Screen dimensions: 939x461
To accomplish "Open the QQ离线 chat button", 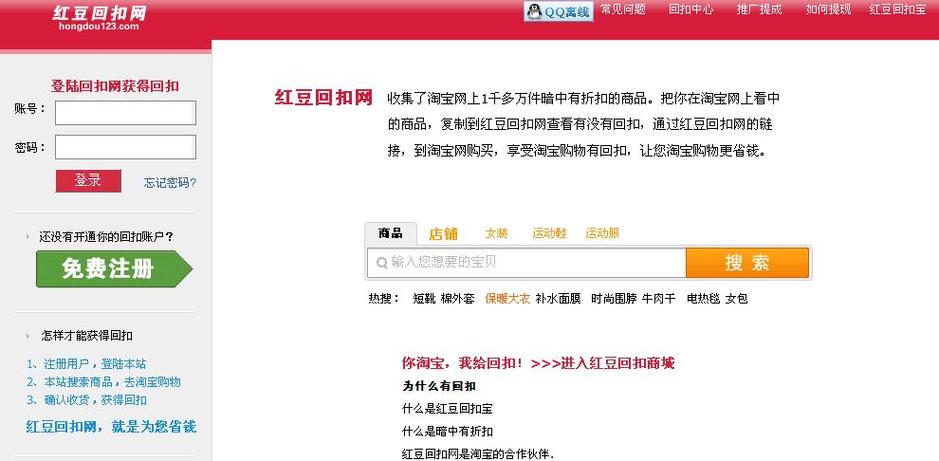I will 559,11.
